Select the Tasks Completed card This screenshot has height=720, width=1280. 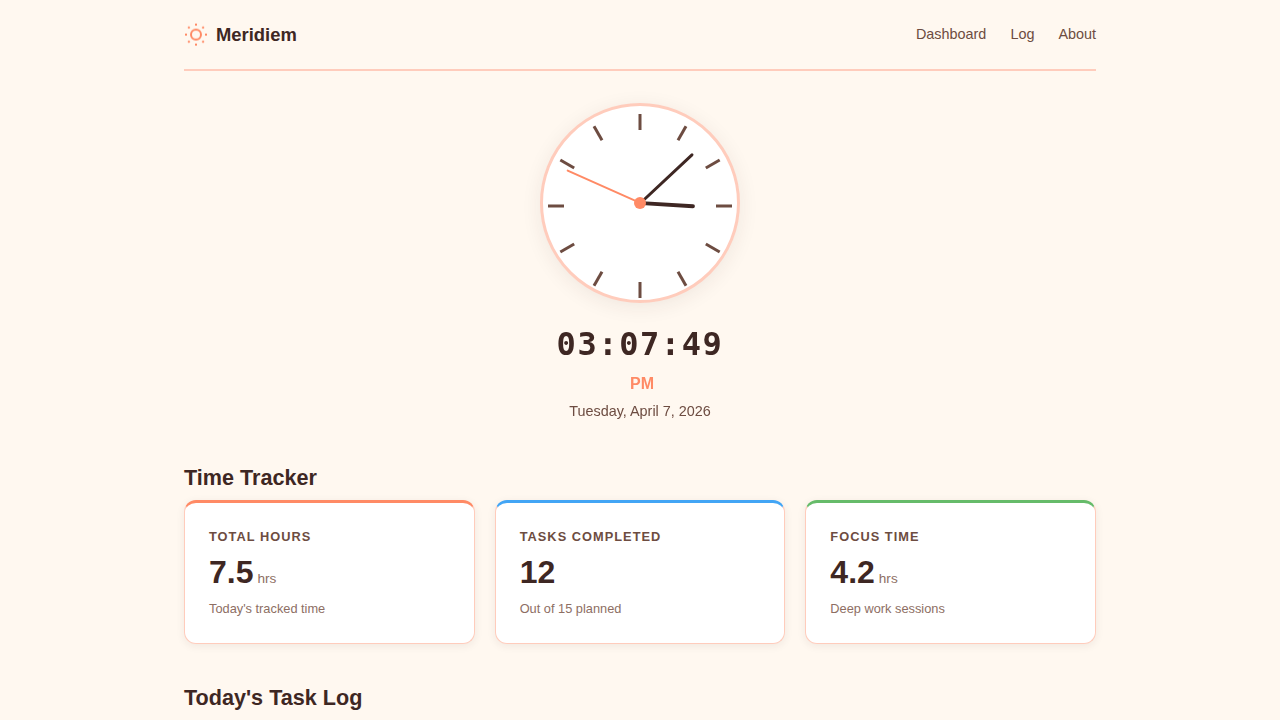click(x=640, y=572)
